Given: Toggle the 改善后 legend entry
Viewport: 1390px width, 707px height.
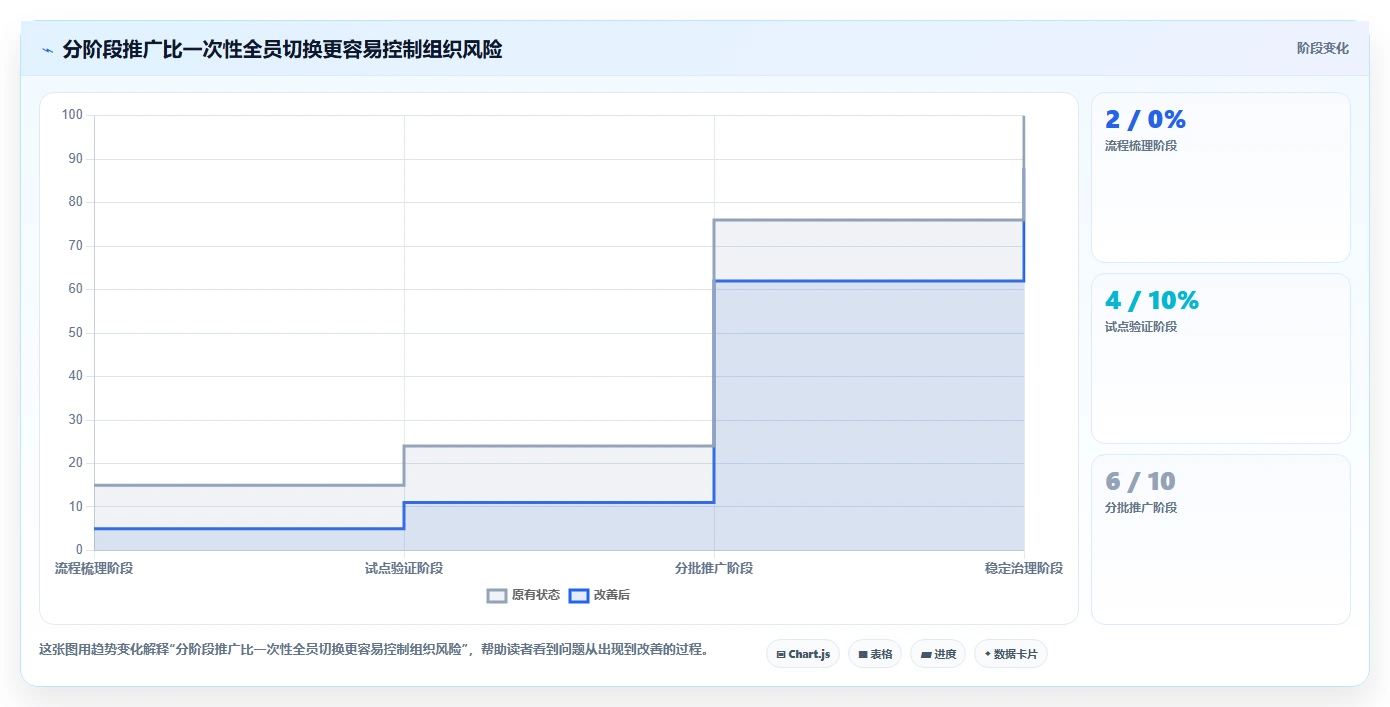Looking at the screenshot, I should pyautogui.click(x=600, y=595).
